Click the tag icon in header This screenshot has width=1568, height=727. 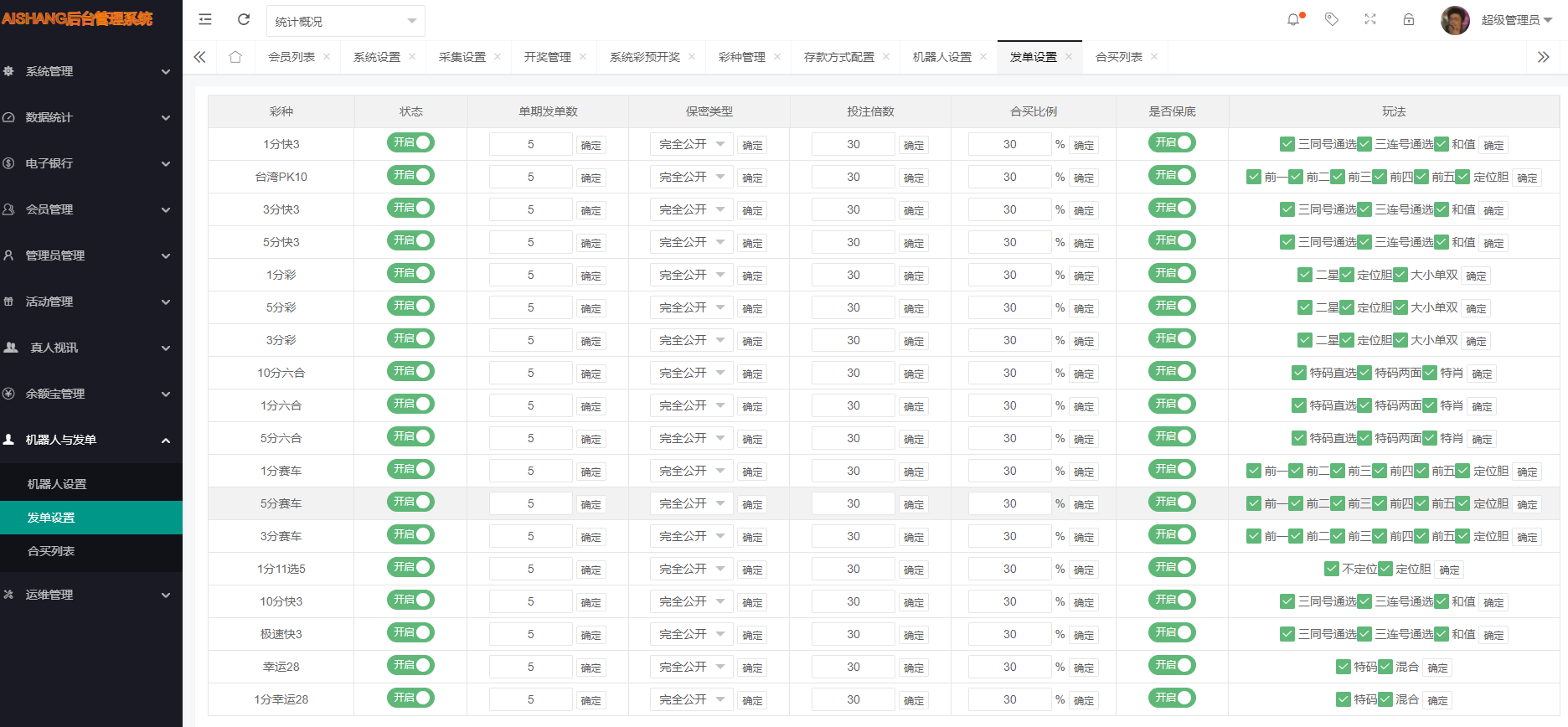[x=1331, y=19]
